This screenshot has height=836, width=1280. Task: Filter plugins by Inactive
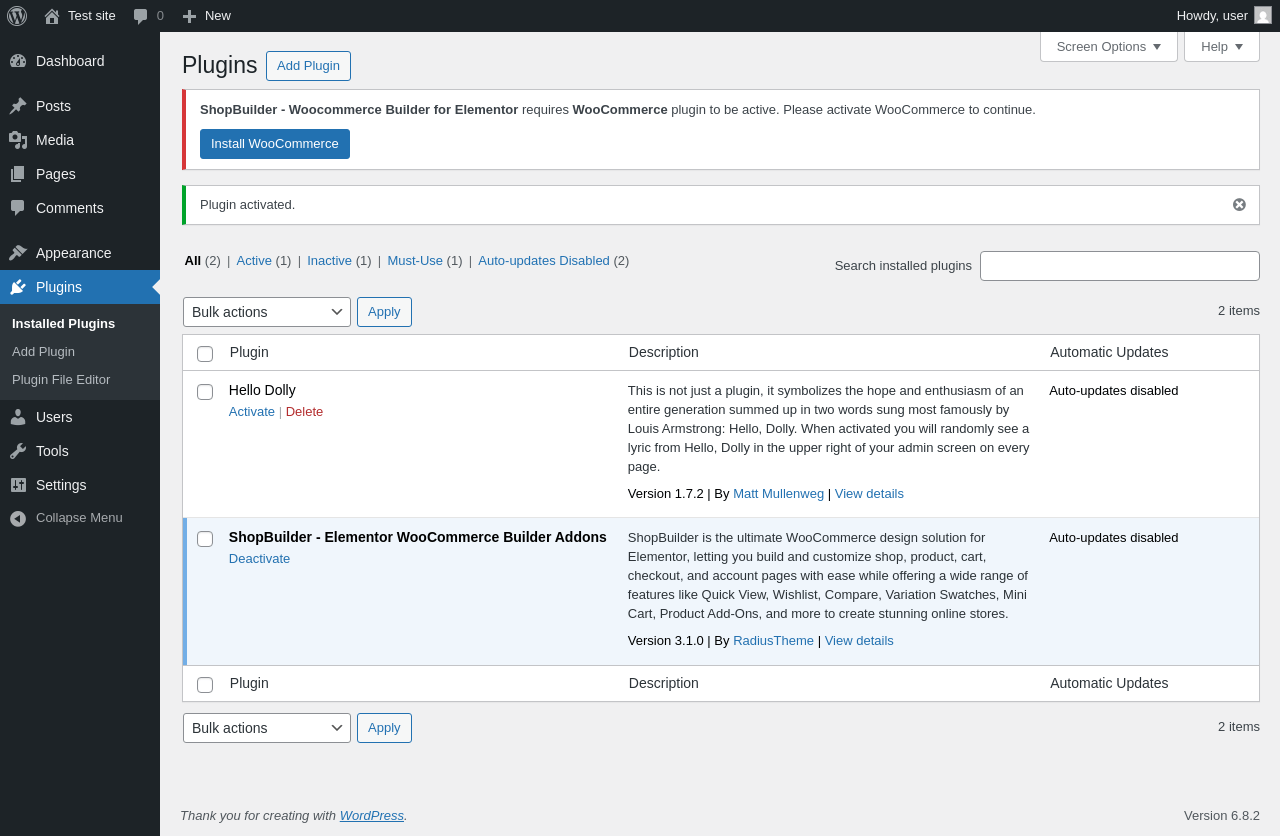coord(329,260)
